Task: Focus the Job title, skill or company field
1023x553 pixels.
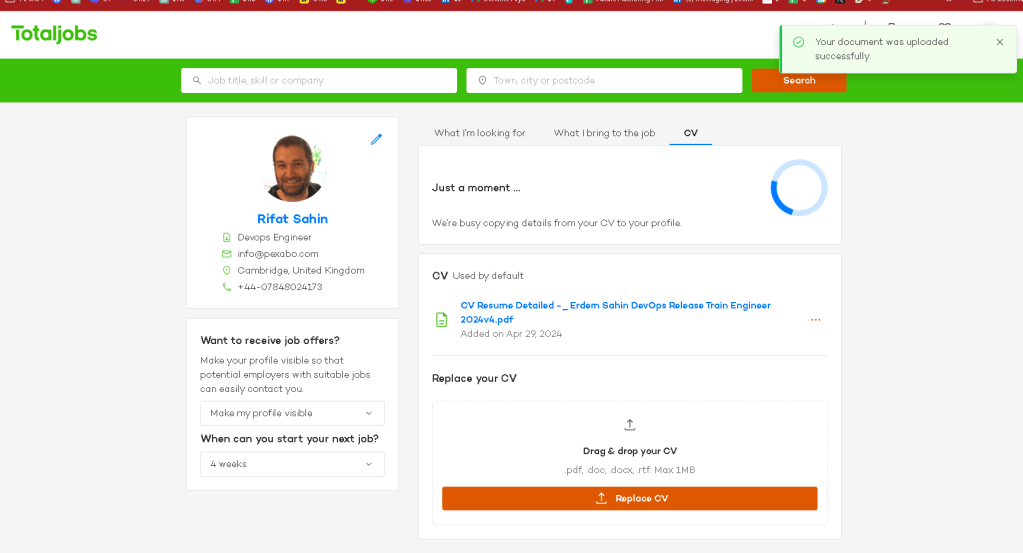Action: click(x=318, y=80)
